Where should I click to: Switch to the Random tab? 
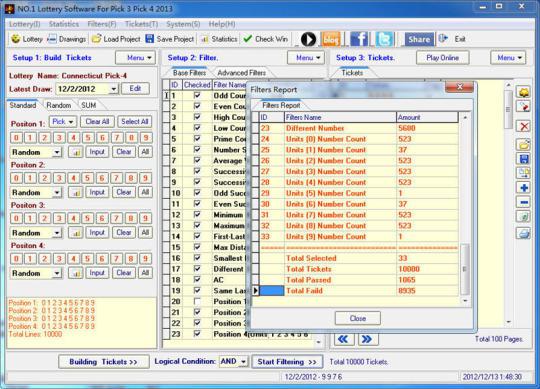point(59,105)
